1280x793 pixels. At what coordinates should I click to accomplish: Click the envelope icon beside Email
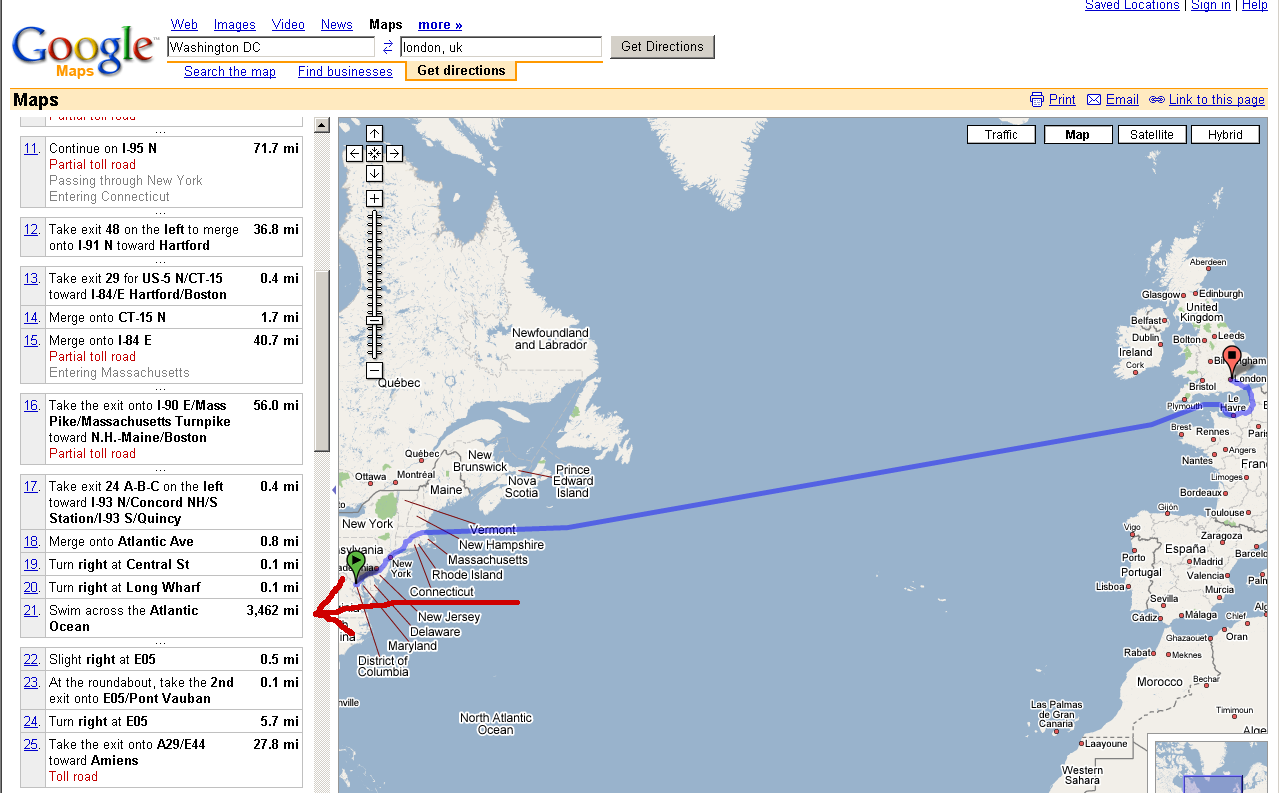1094,100
